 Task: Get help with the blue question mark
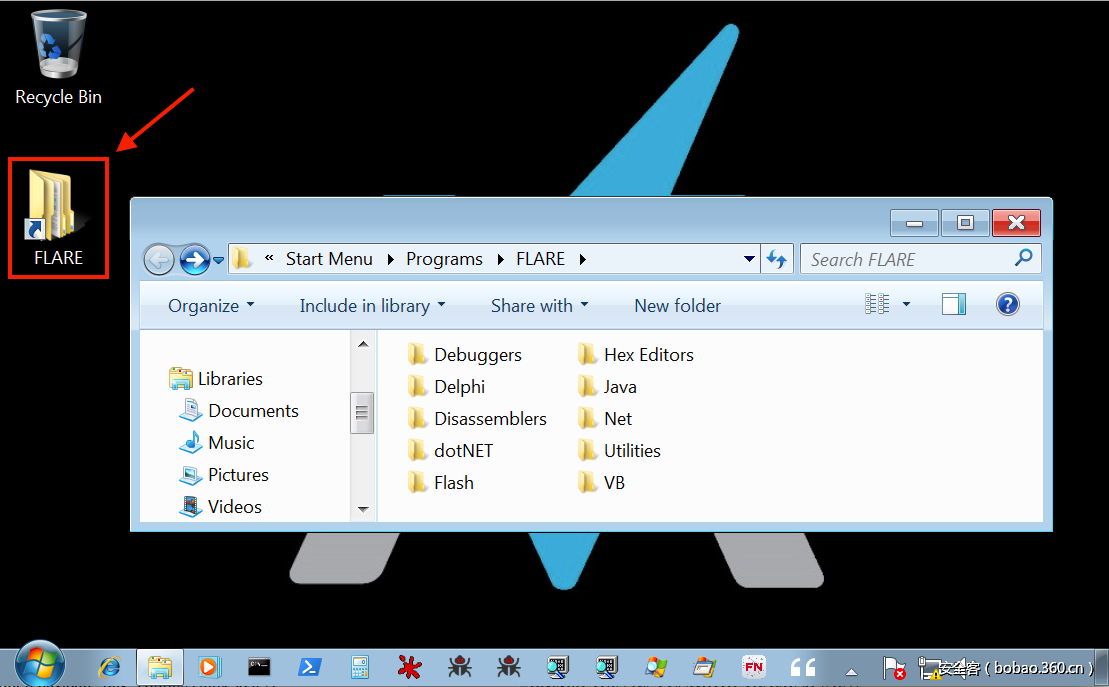pyautogui.click(x=1008, y=305)
